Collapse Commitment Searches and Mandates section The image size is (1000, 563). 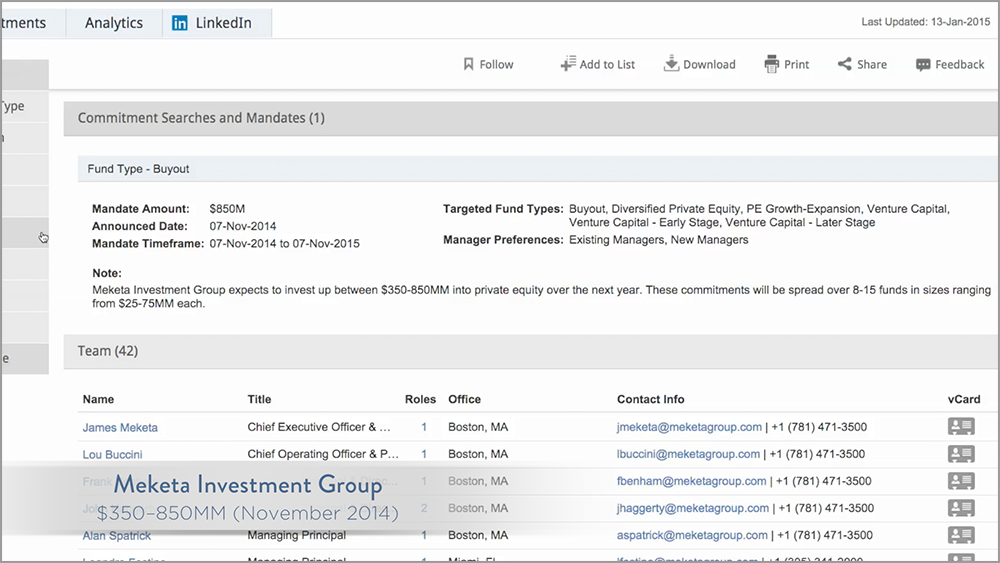pos(531,118)
